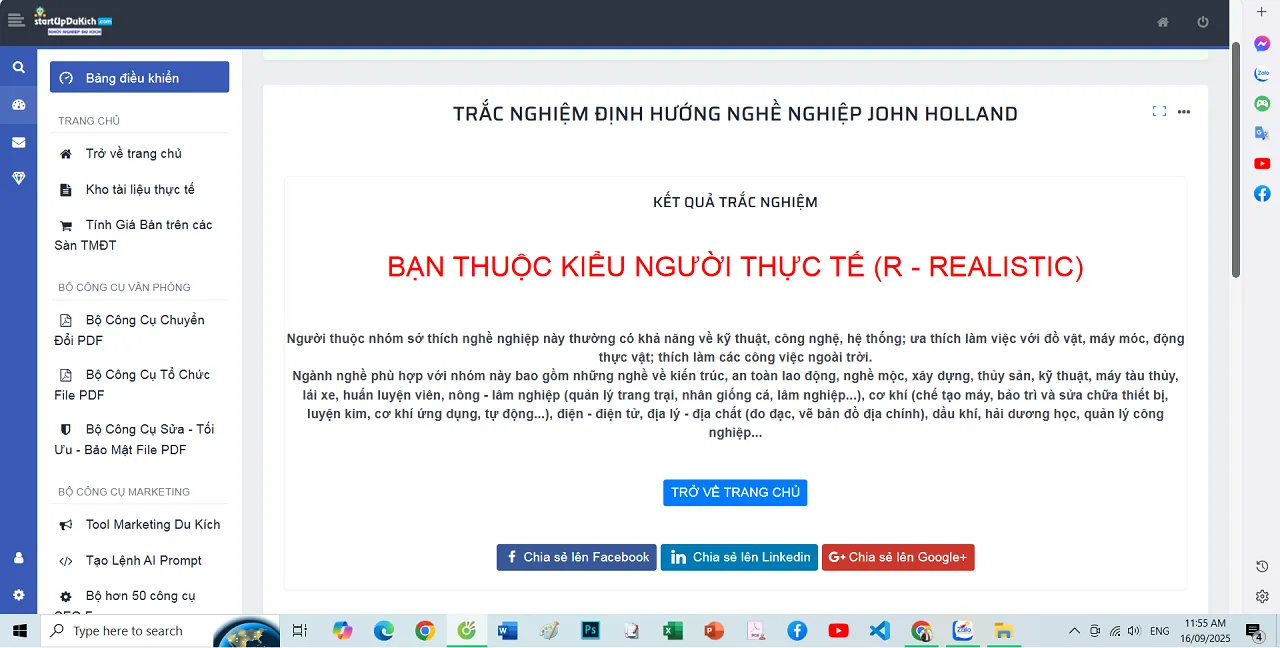This screenshot has width=1280, height=648.
Task: Open Messenger in browser sidebar
Action: 1262,44
